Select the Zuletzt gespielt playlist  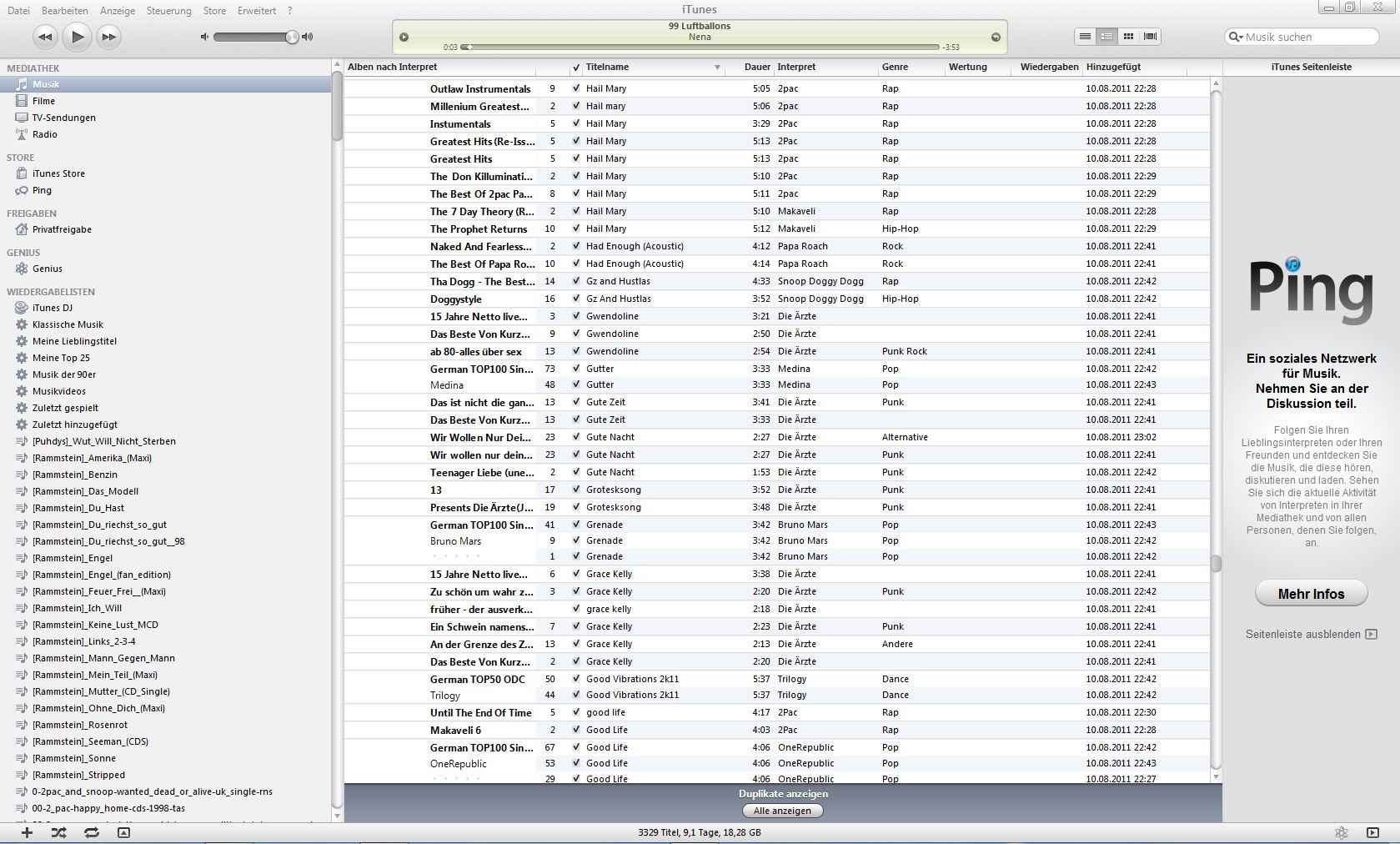[x=165, y=408]
